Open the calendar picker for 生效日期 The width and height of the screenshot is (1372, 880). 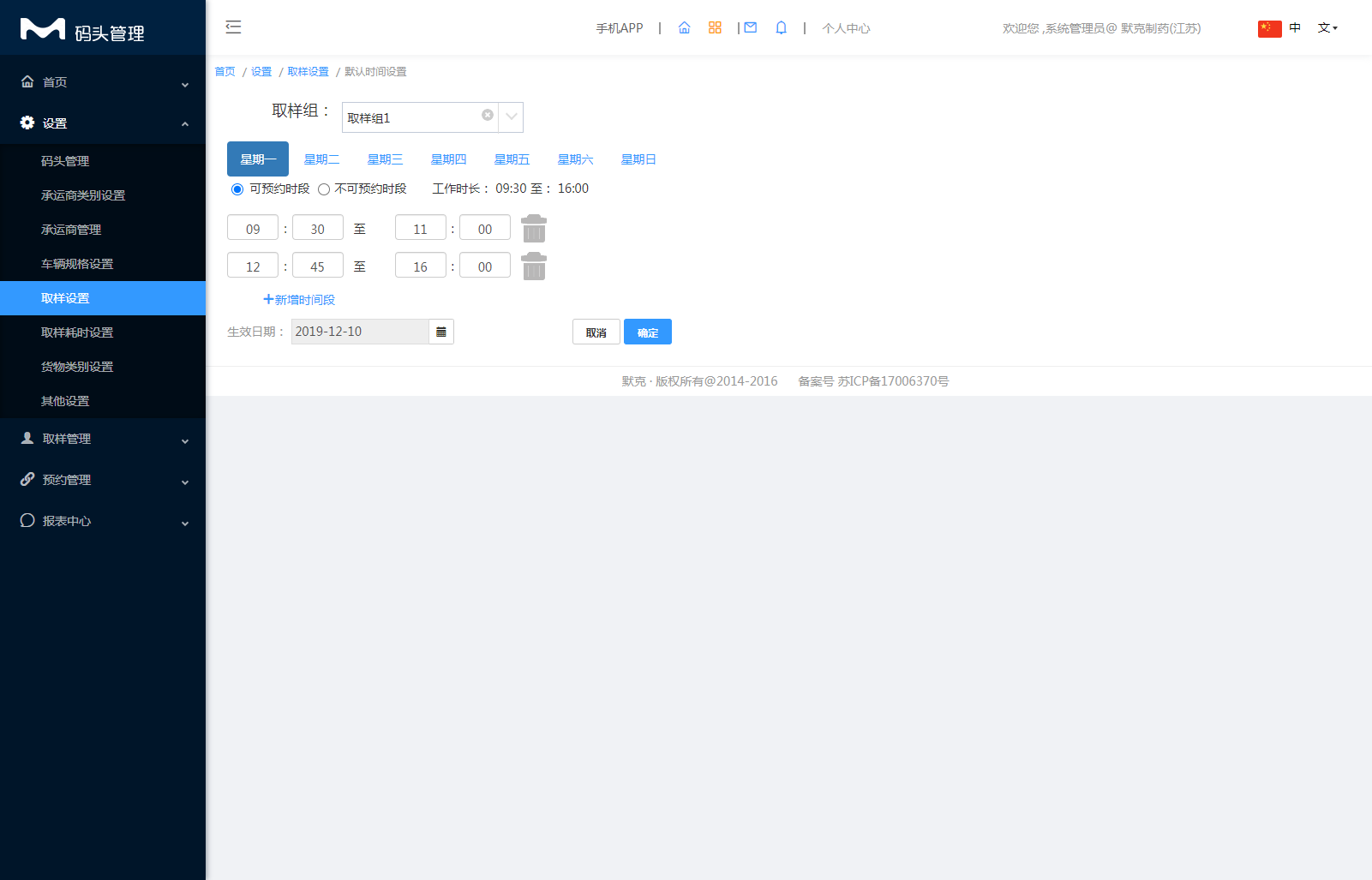(441, 332)
